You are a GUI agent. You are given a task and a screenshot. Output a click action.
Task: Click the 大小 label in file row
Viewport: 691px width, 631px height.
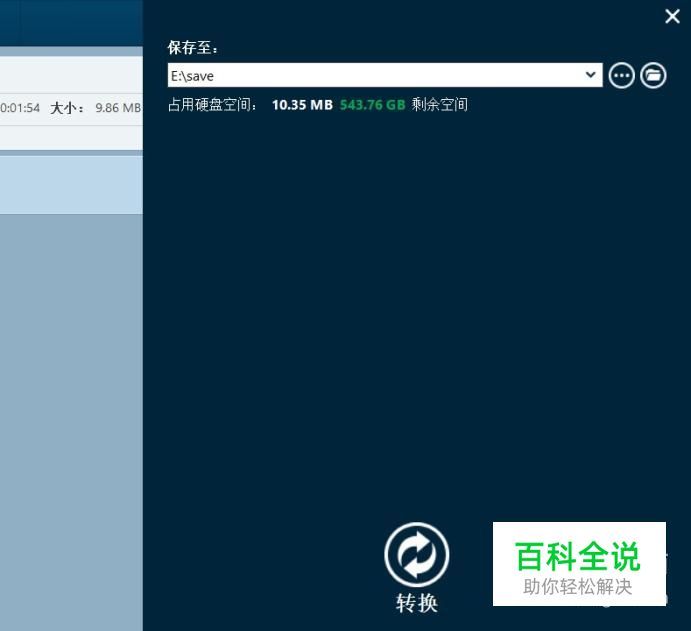(x=67, y=108)
